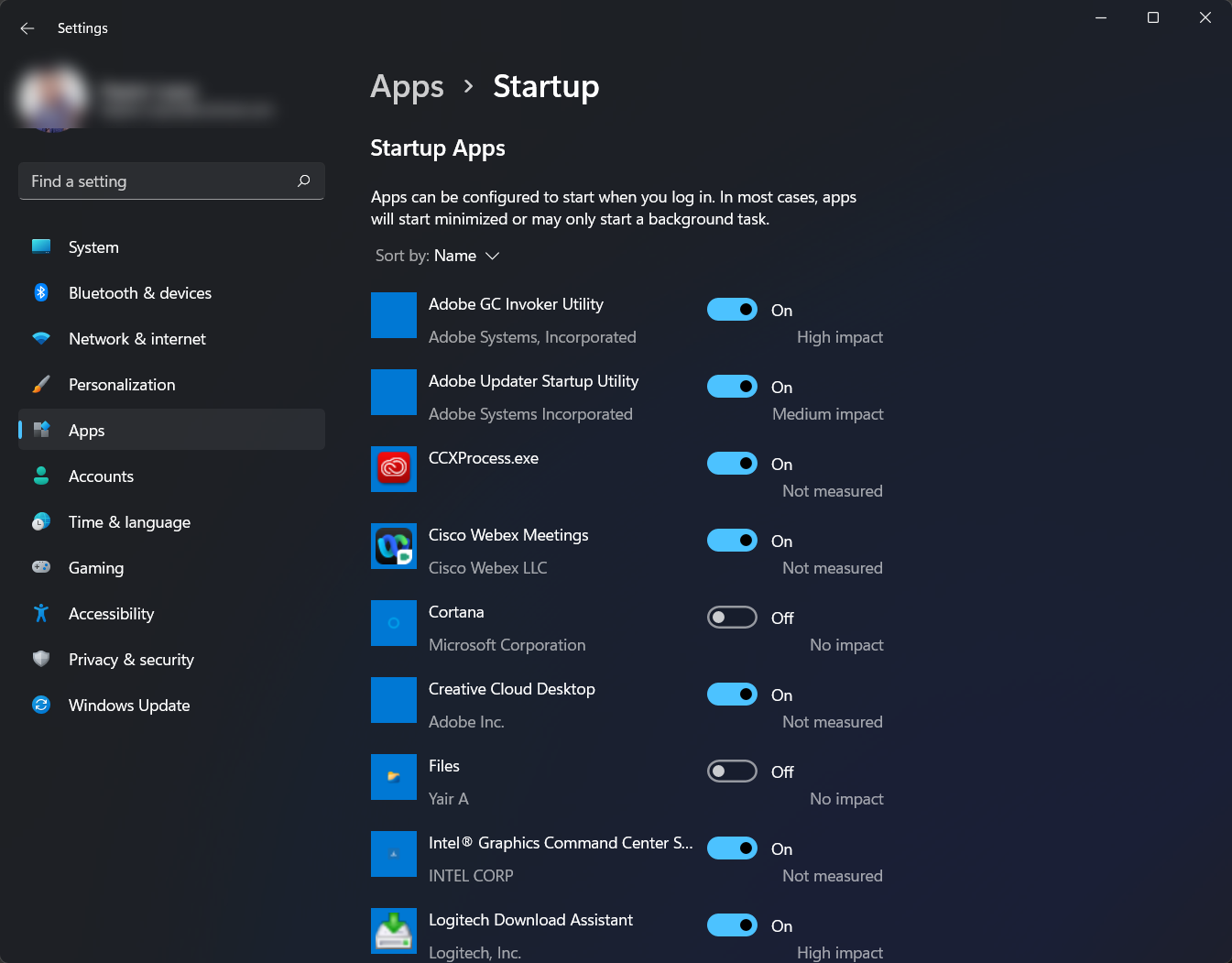This screenshot has width=1232, height=963.
Task: Click the Adobe GC Invoker Utility name
Action: (516, 304)
